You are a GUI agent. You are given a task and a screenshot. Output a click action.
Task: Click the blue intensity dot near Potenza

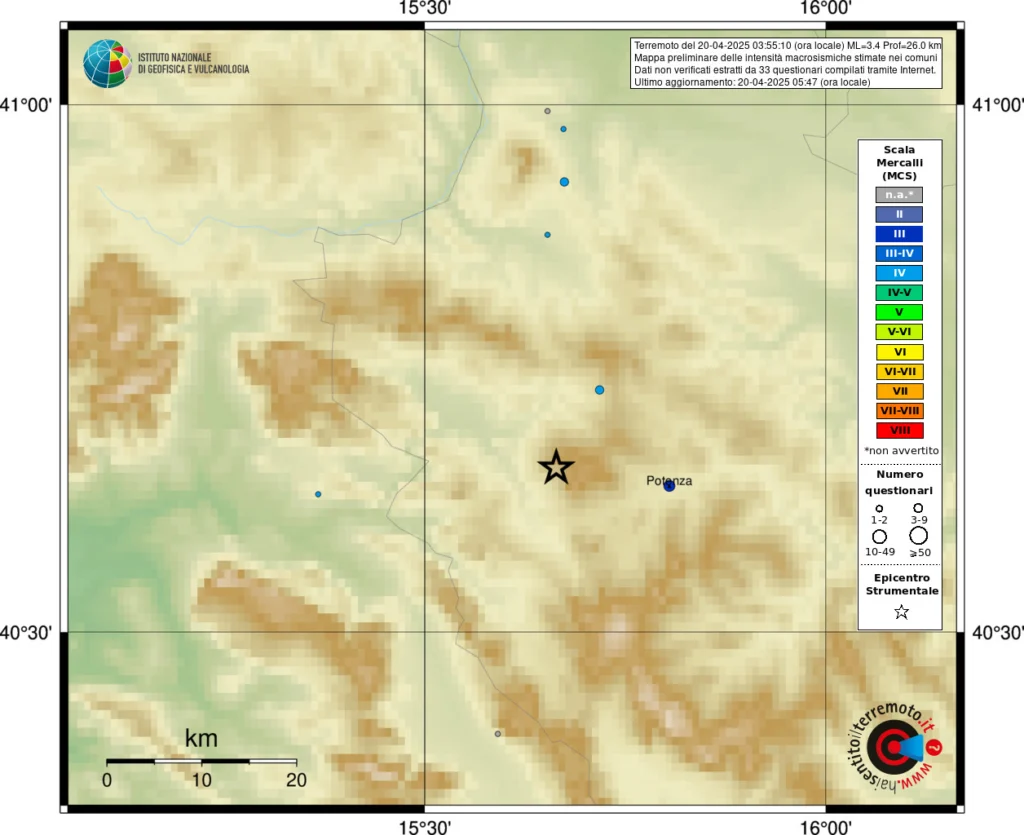[668, 487]
